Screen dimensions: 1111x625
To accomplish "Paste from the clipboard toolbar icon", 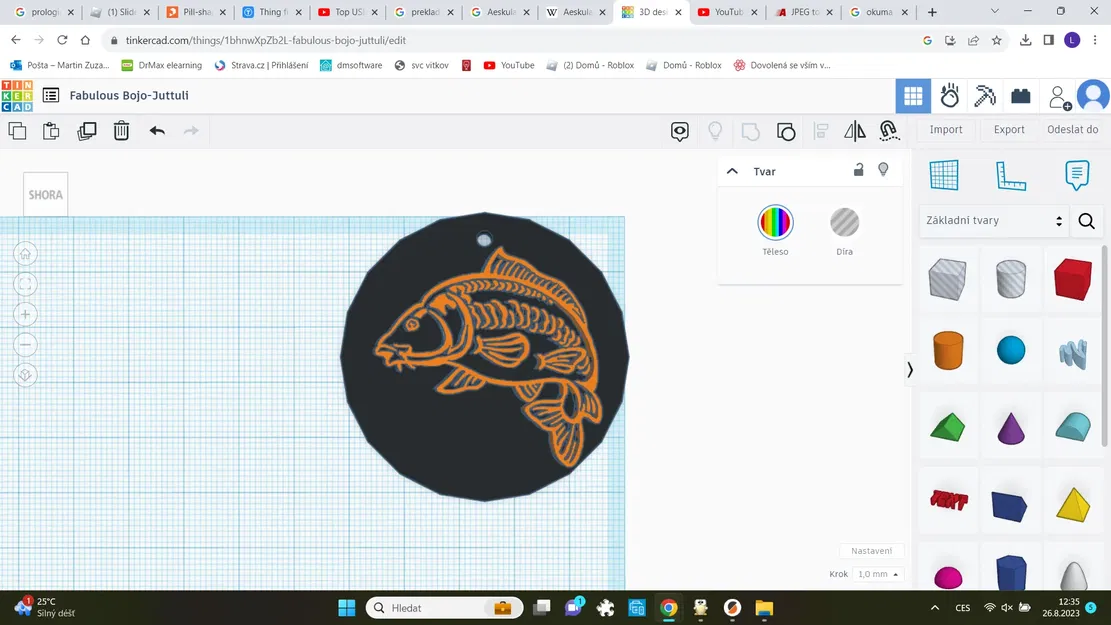I will [x=51, y=130].
